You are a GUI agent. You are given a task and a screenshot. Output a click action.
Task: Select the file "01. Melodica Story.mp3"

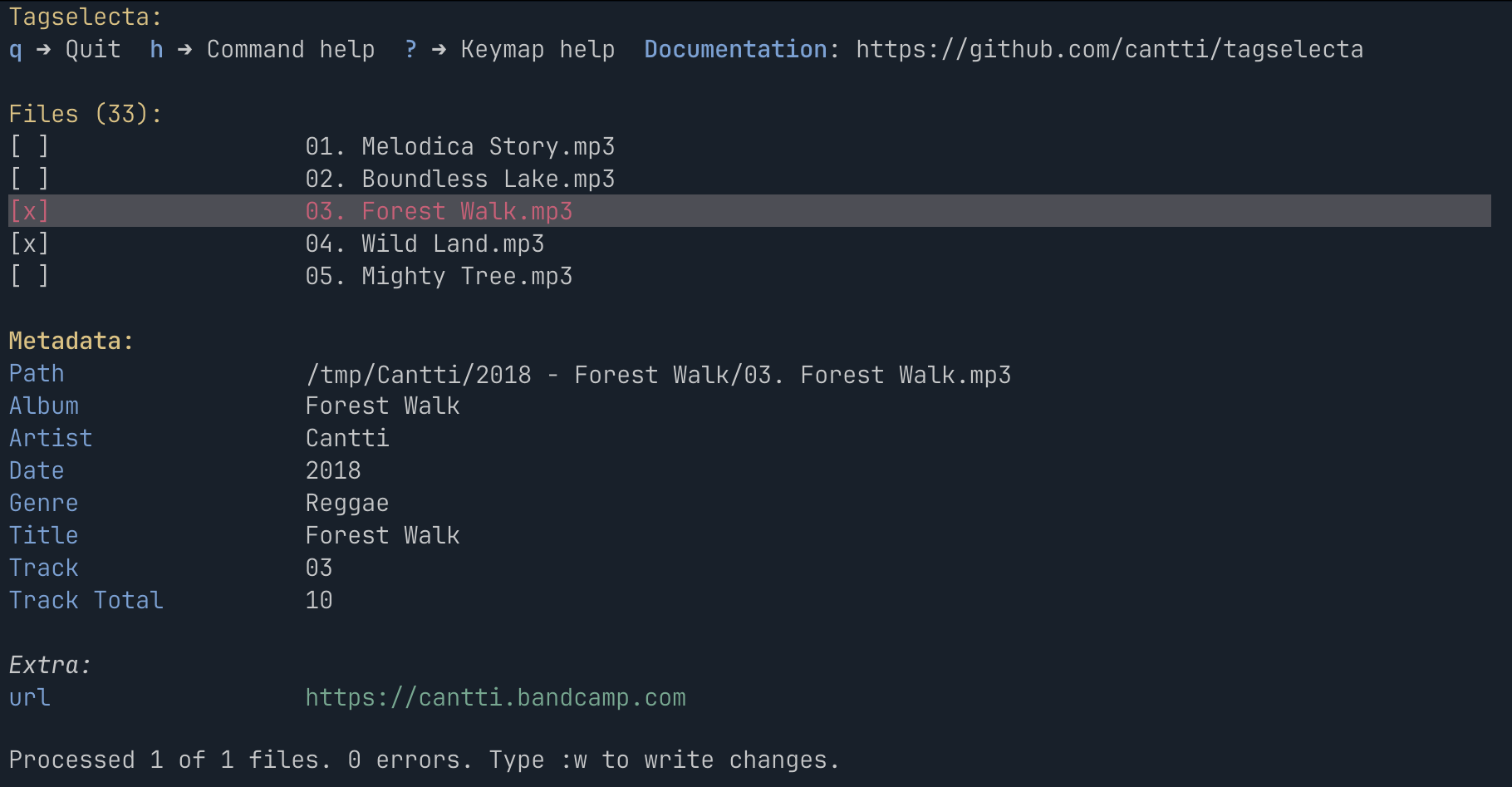pyautogui.click(x=461, y=146)
